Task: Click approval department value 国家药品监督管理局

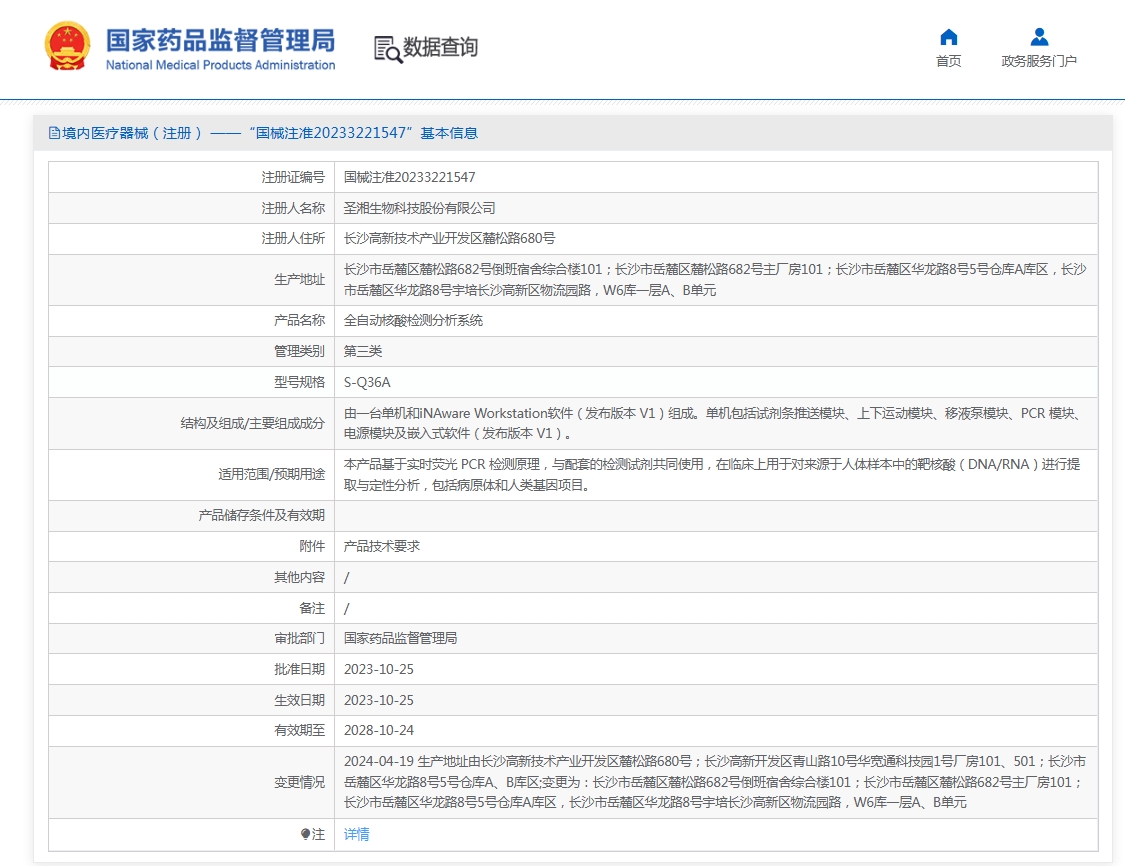Action: coord(400,638)
